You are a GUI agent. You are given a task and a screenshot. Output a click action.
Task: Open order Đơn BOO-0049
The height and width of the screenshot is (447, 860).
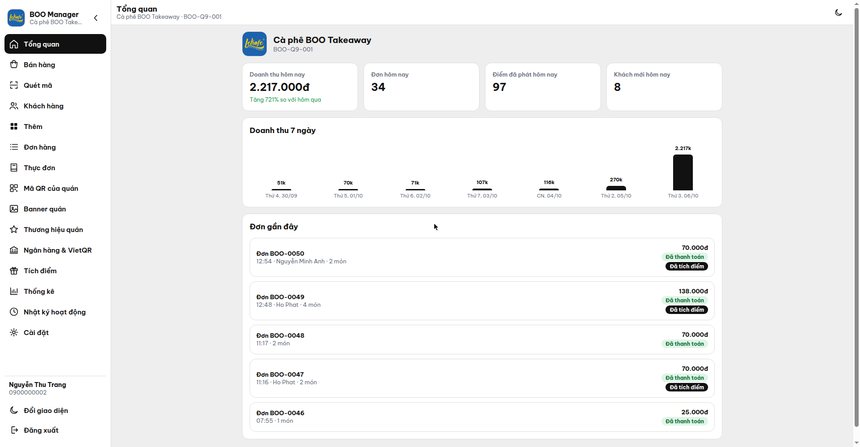[x=482, y=301]
